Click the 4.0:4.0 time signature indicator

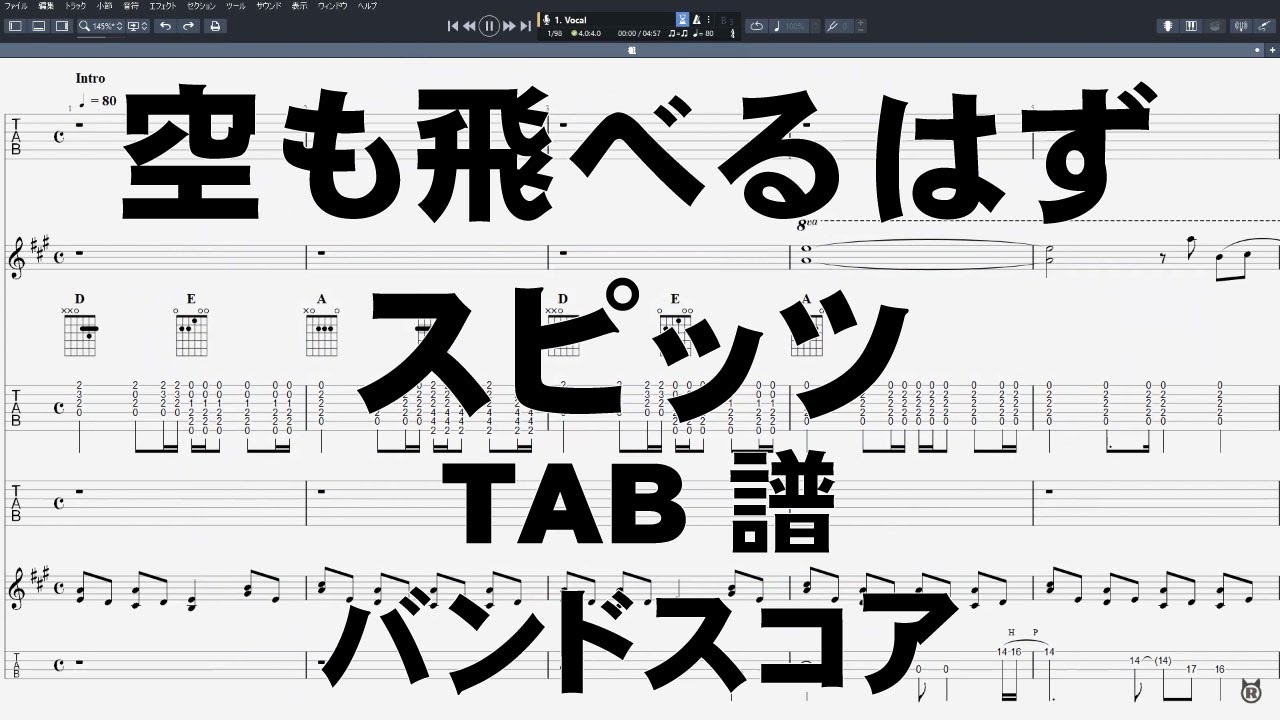586,34
